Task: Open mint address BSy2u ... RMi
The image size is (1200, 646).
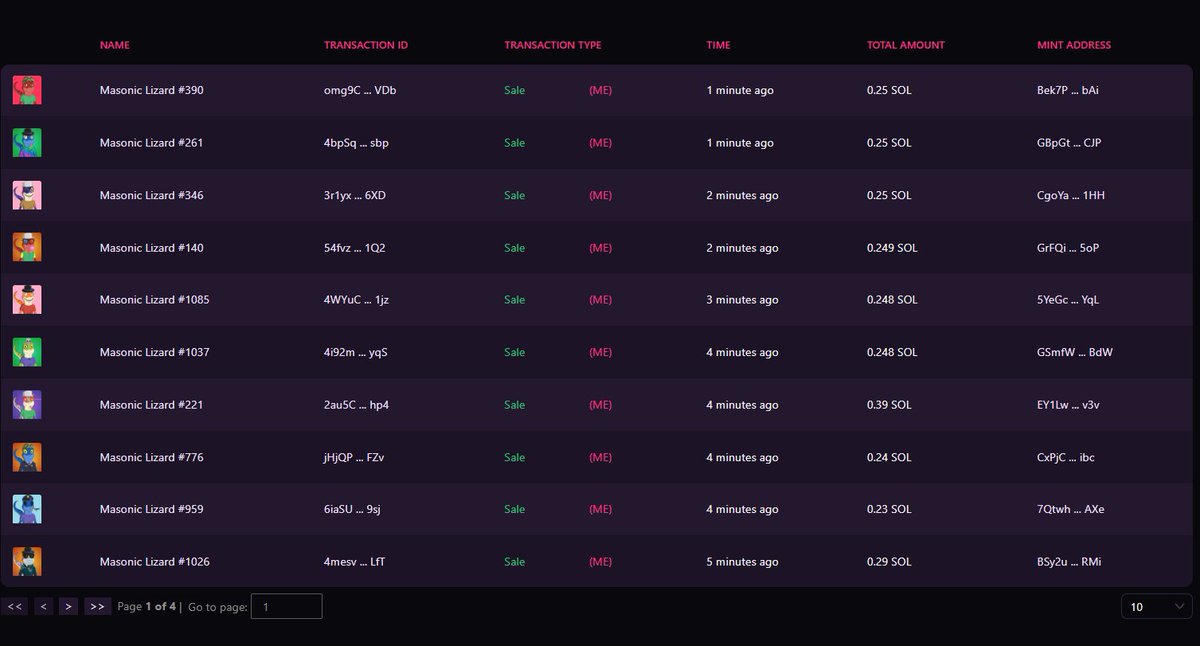Action: tap(1070, 562)
